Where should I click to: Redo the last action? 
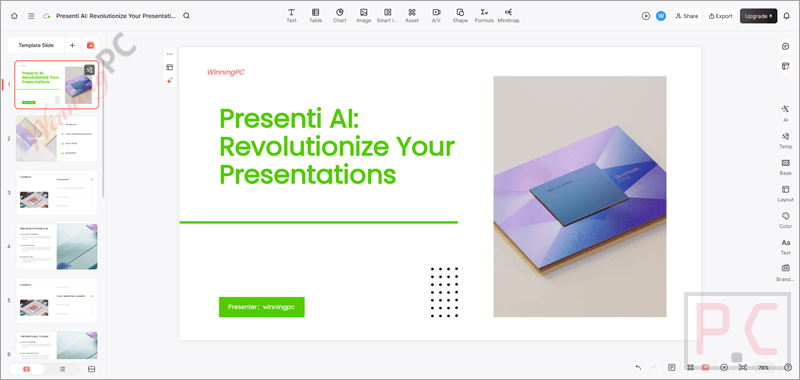(653, 367)
